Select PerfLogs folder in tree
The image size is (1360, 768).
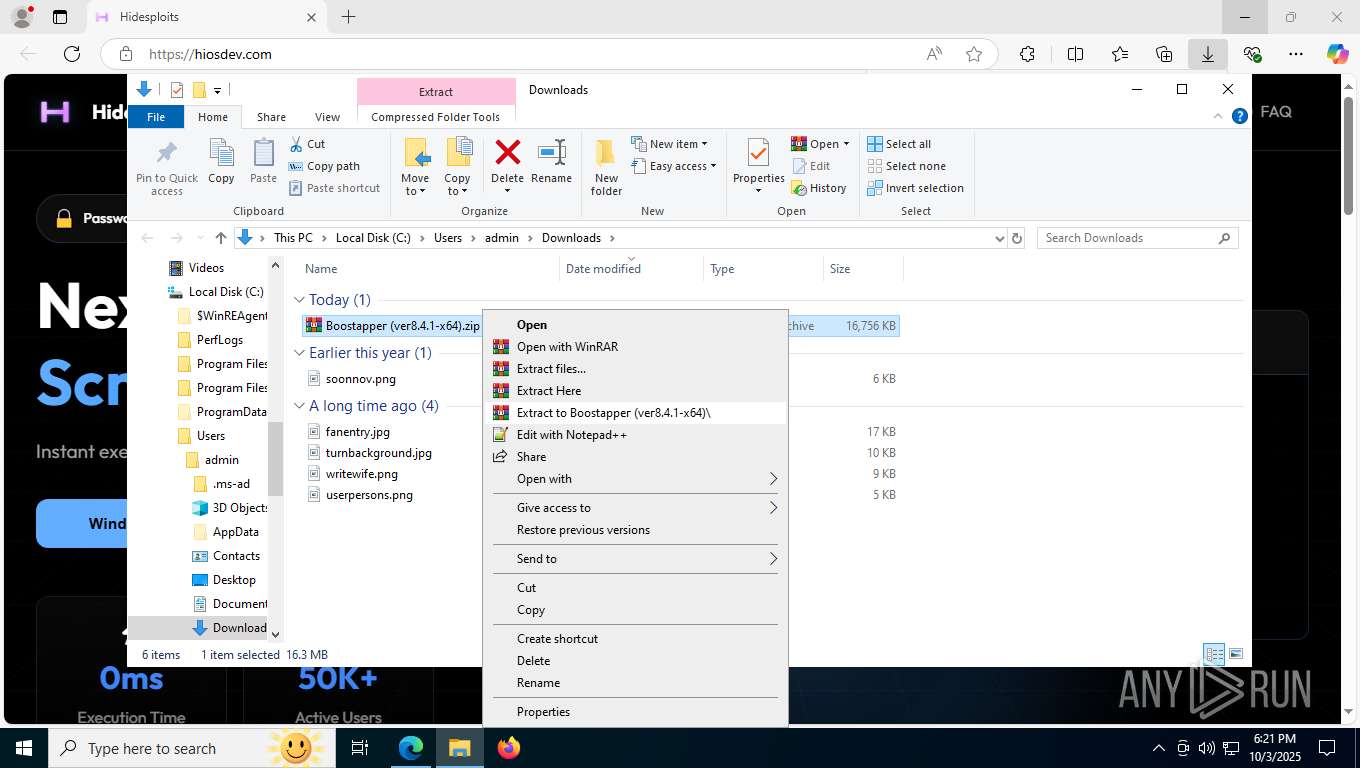tap(219, 340)
